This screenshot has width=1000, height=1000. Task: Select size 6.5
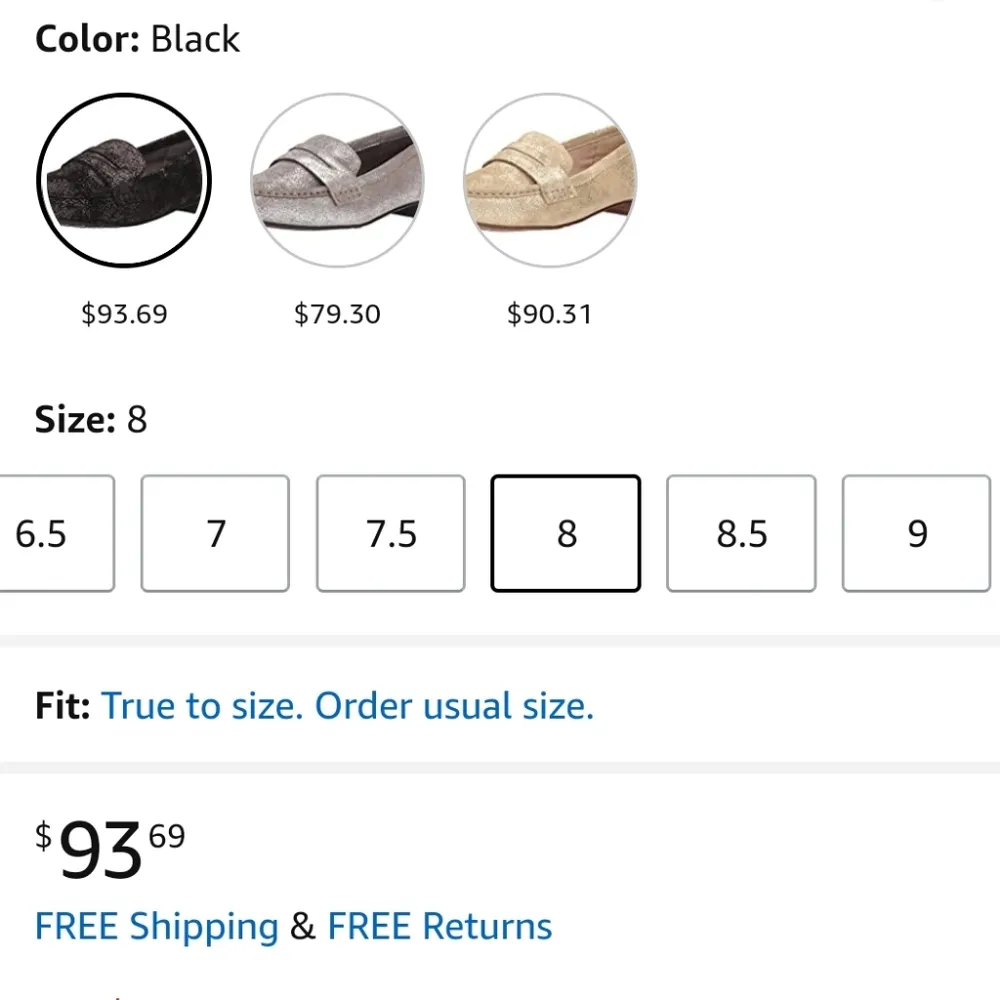tap(38, 533)
